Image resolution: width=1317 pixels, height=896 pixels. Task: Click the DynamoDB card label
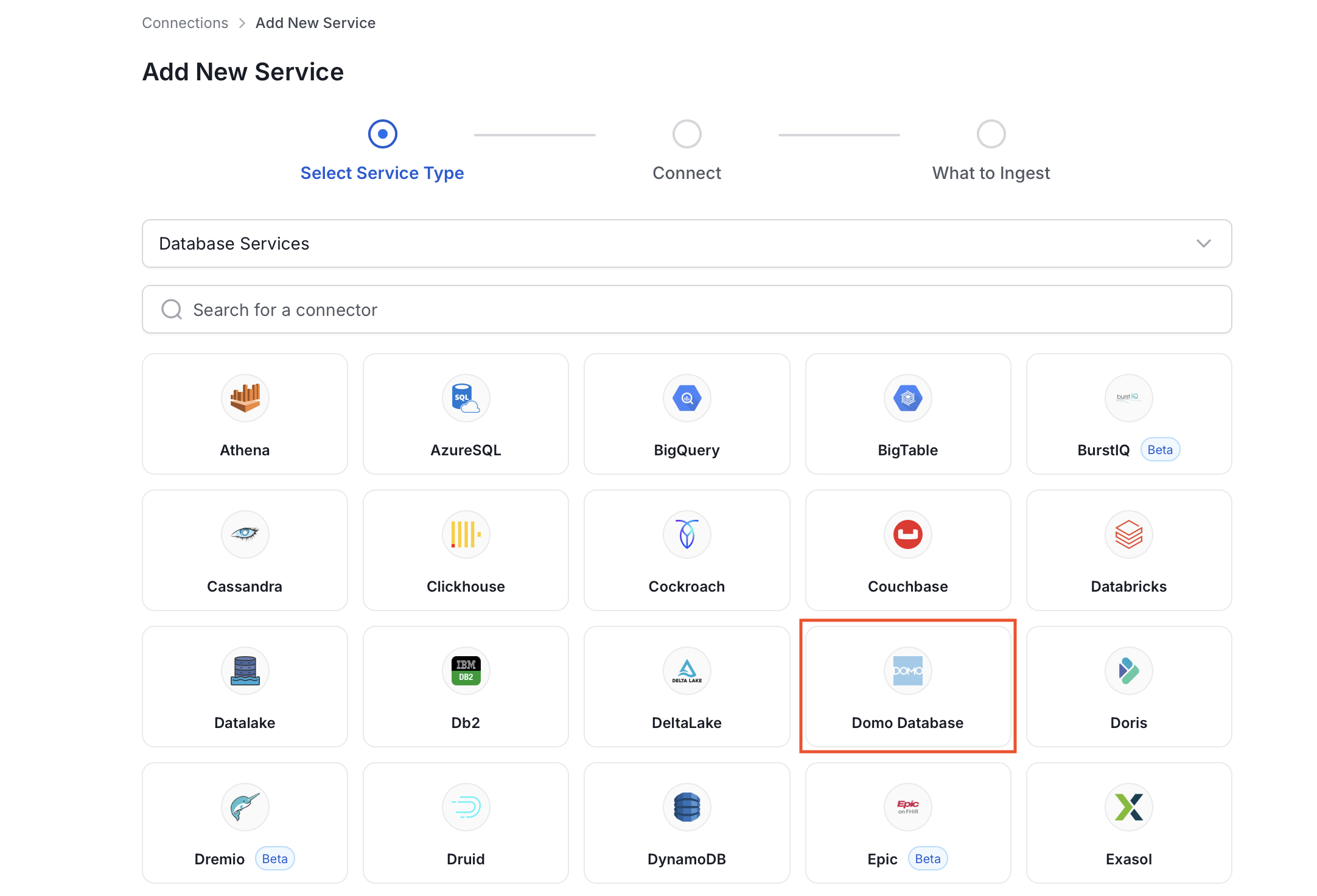click(686, 859)
